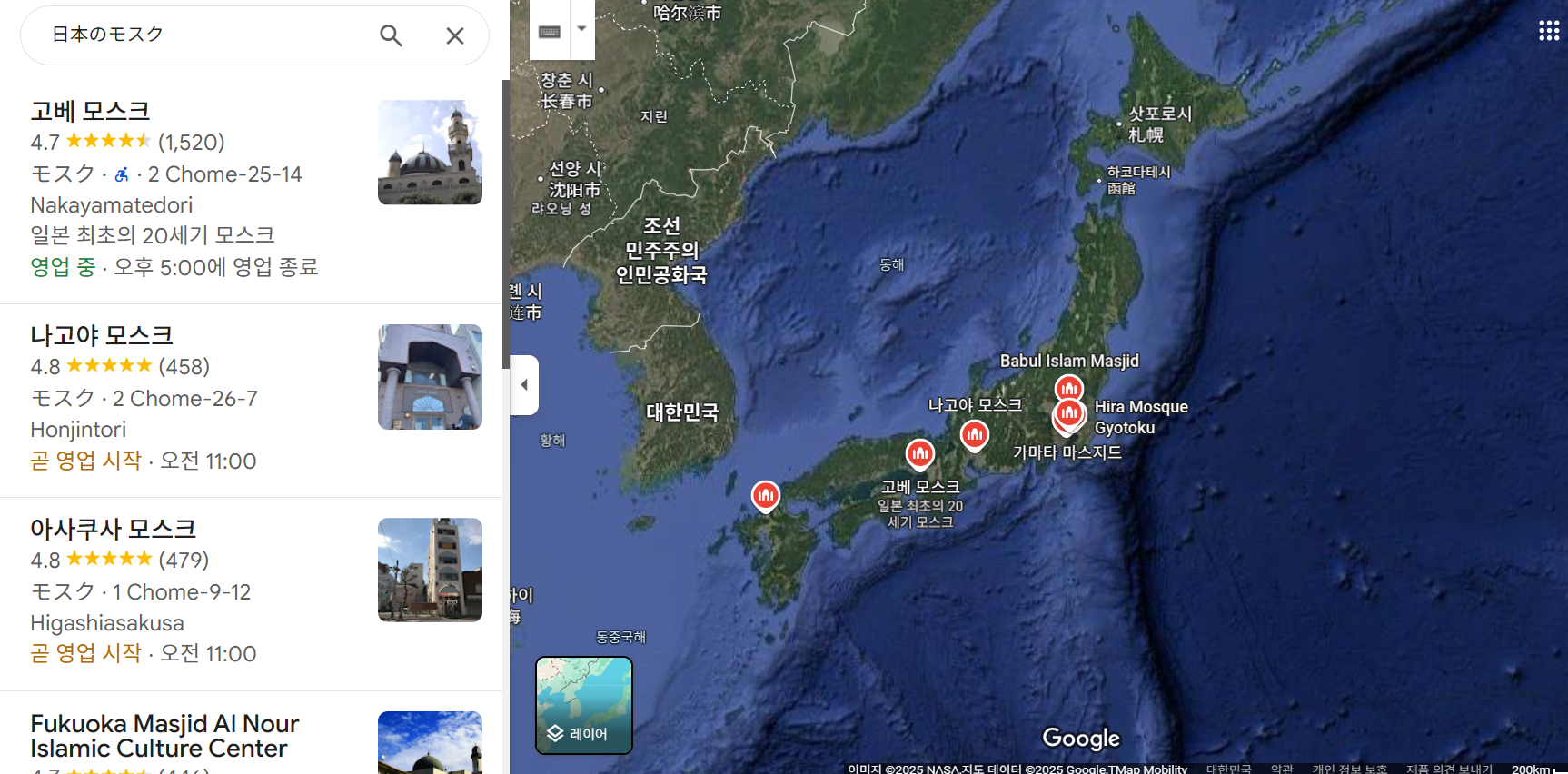
Task: Click the results list scrollbar
Action: click(506, 225)
